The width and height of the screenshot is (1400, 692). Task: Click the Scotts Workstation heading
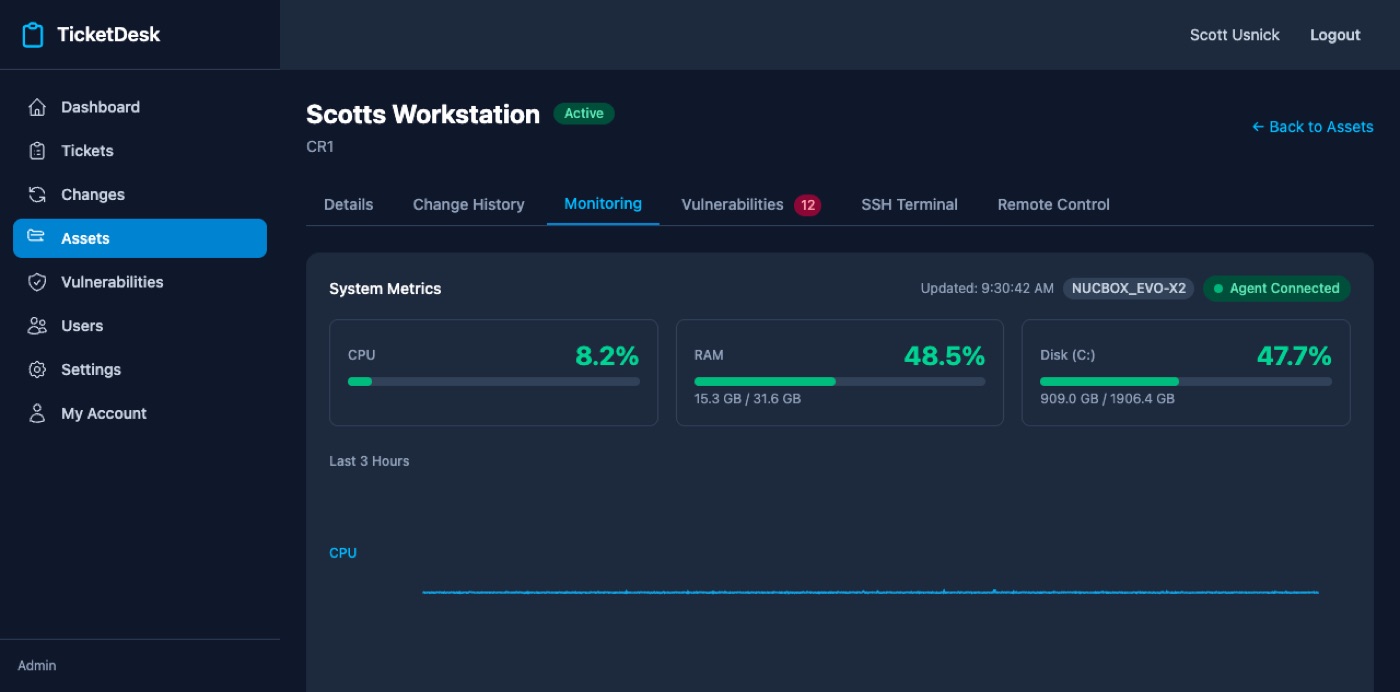[x=423, y=114]
